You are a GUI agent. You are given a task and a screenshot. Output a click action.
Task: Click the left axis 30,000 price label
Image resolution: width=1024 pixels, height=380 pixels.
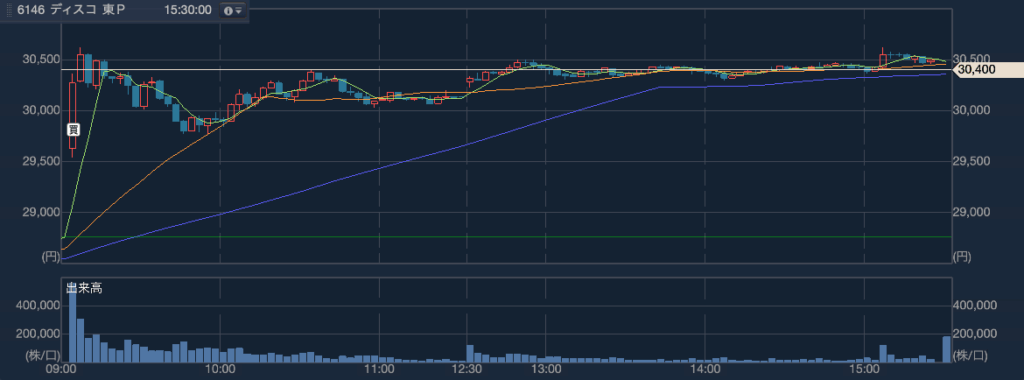coord(40,110)
